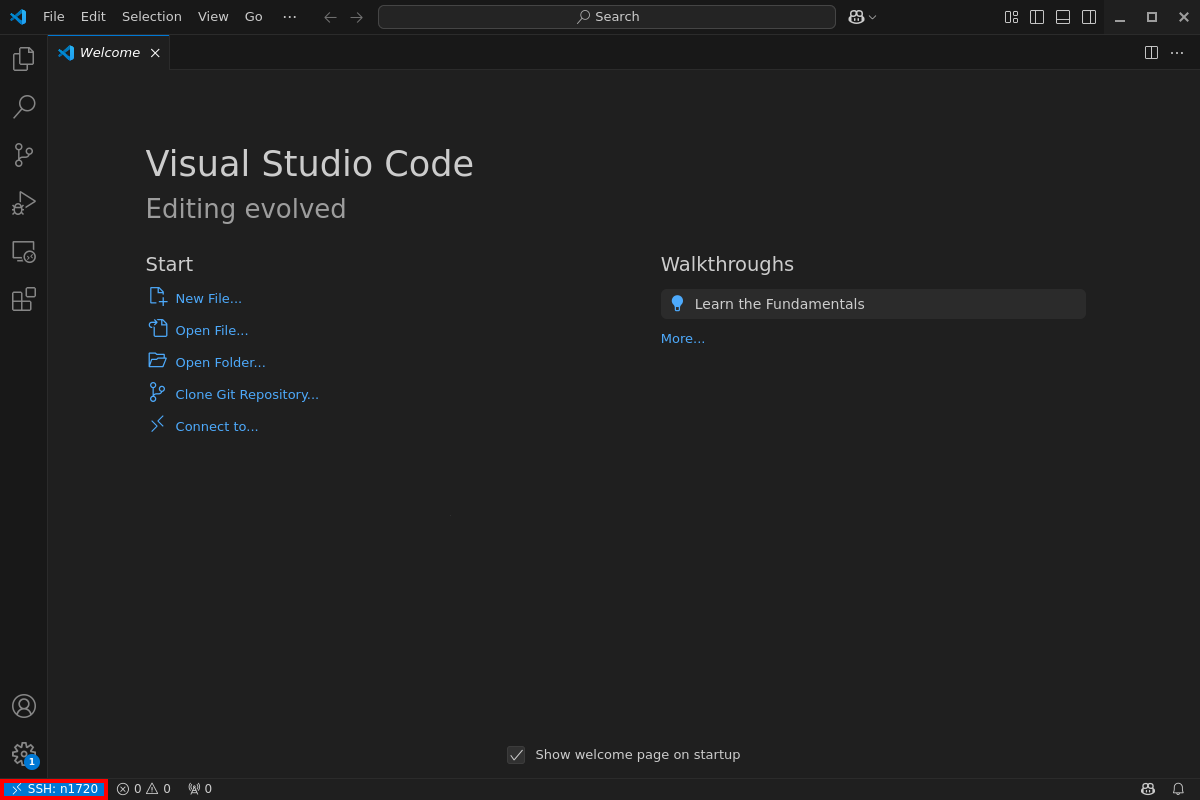Click the New File page icon

158,297
